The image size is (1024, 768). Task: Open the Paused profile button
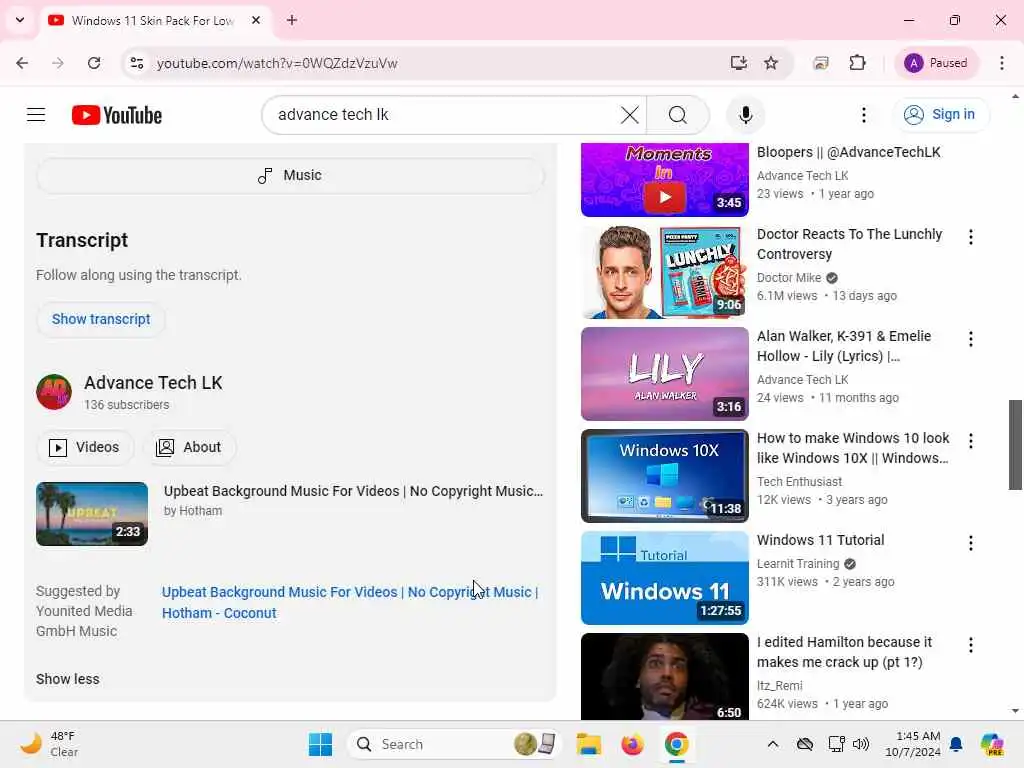click(x=936, y=63)
